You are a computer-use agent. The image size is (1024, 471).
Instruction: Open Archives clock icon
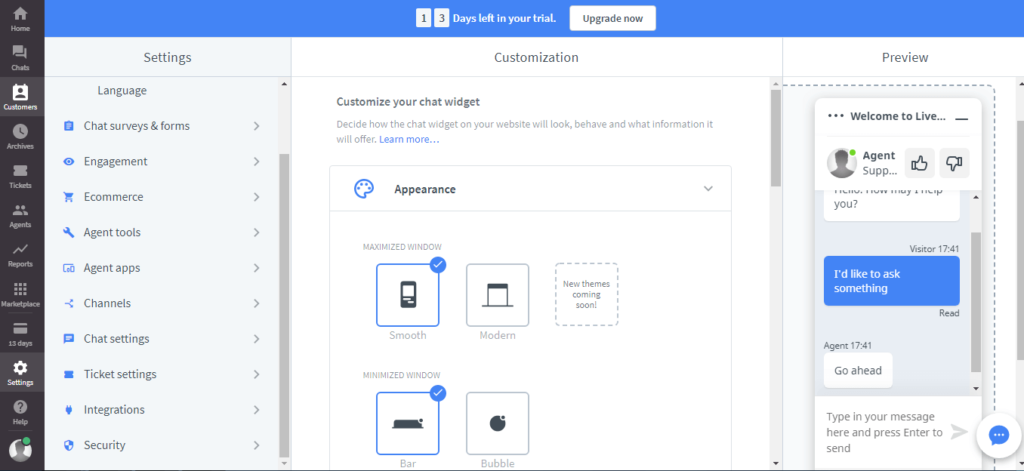pos(20,131)
